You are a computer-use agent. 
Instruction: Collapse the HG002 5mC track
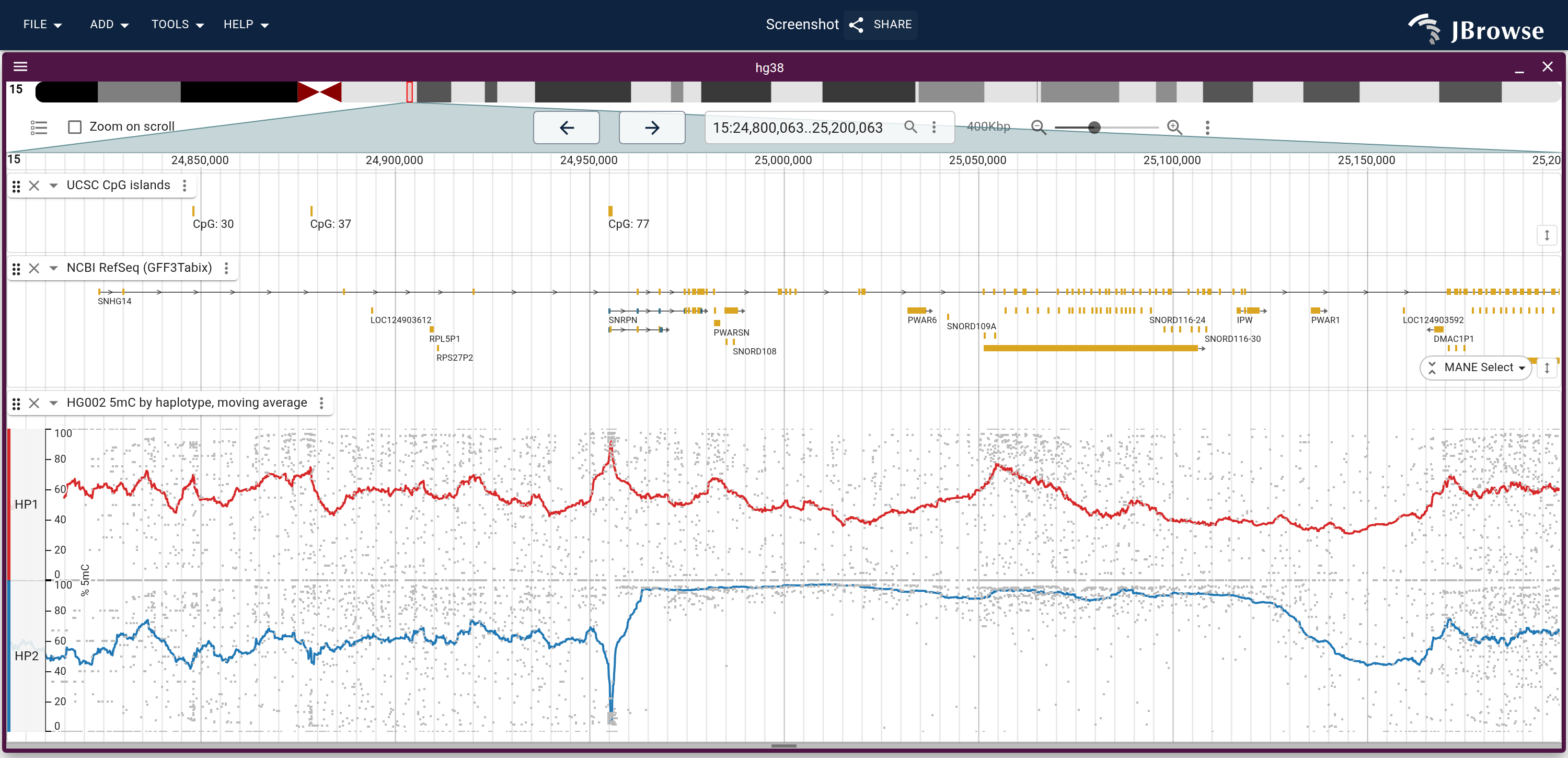53,403
